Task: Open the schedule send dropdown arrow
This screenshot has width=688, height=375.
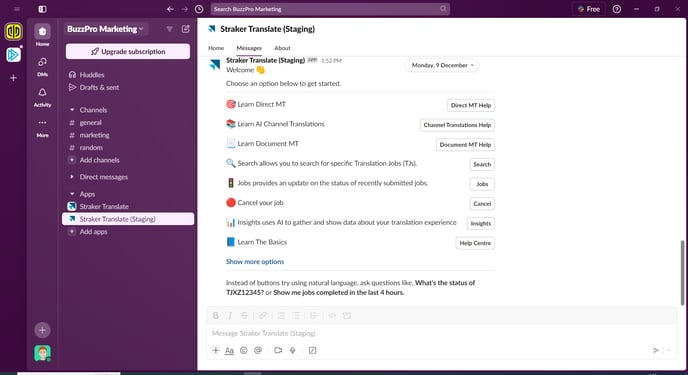Action: [669, 350]
